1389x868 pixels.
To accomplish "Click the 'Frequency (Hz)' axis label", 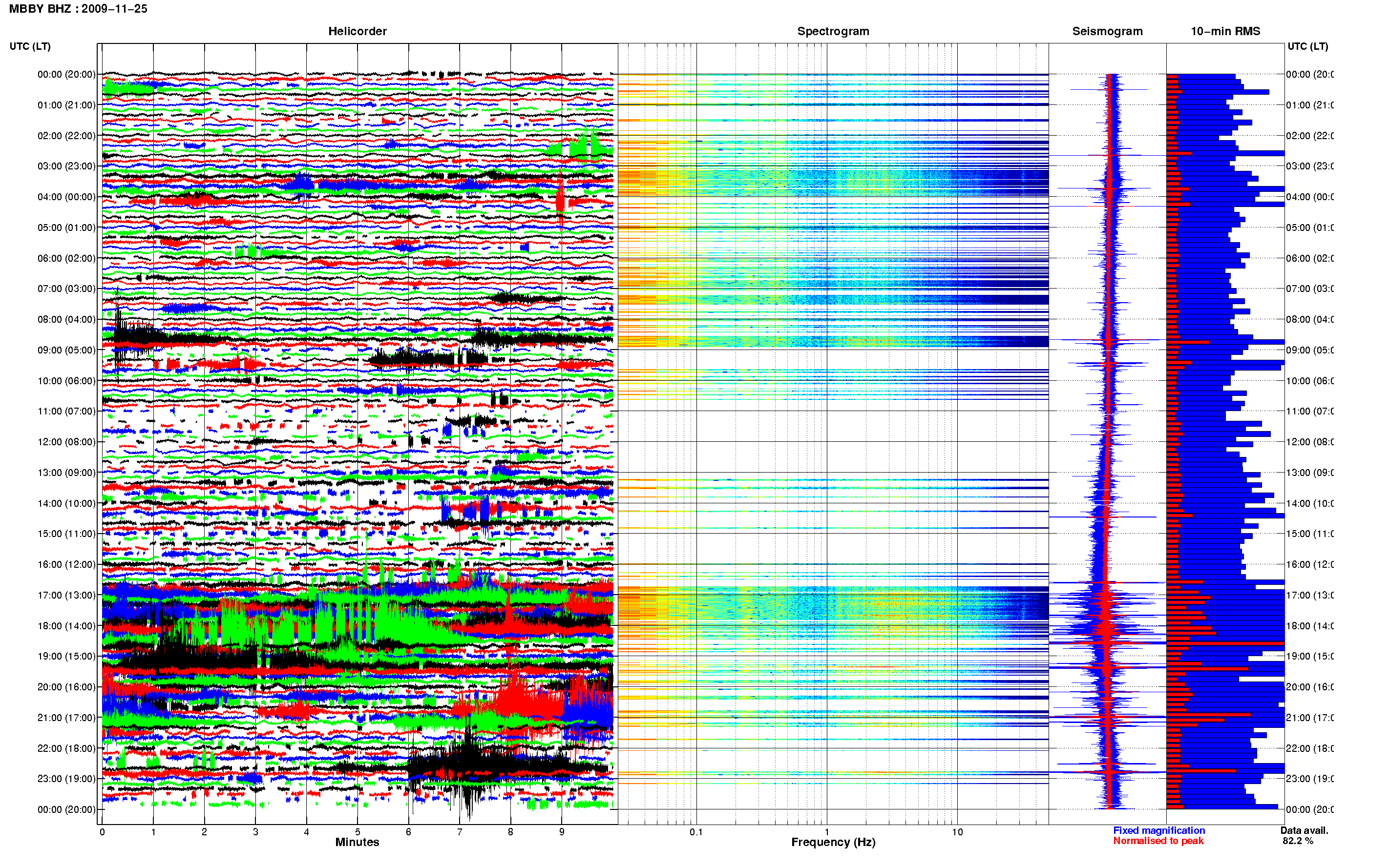I will [x=833, y=842].
